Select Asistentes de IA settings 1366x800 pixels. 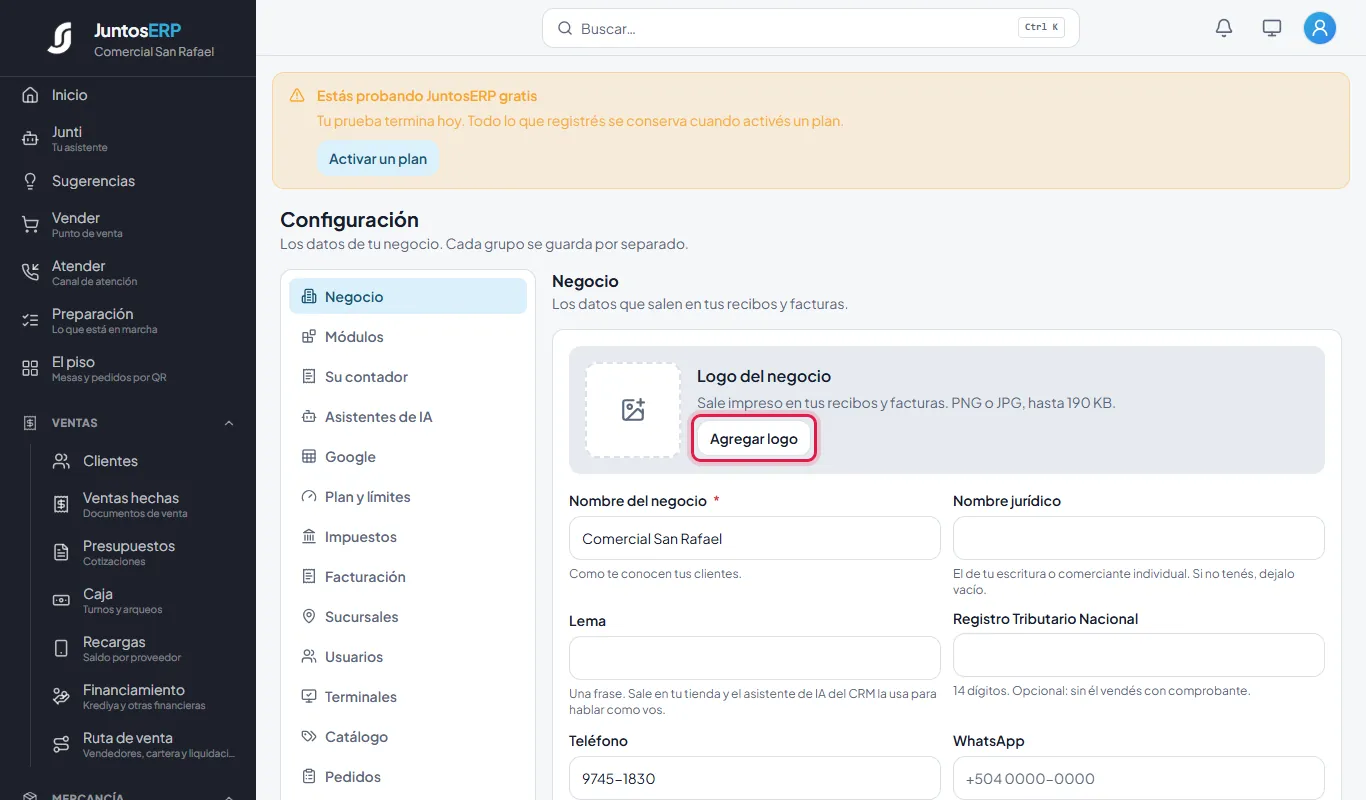click(x=408, y=417)
